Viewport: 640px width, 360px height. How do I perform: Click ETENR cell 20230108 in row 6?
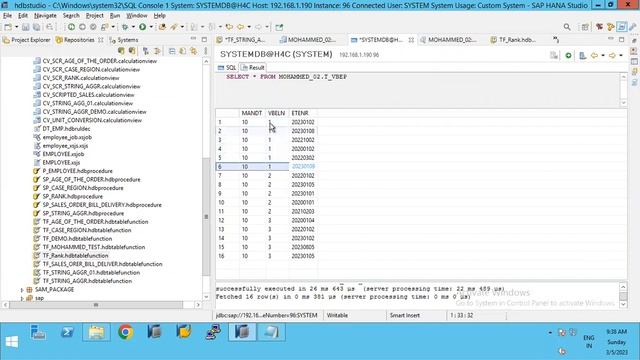(303, 167)
